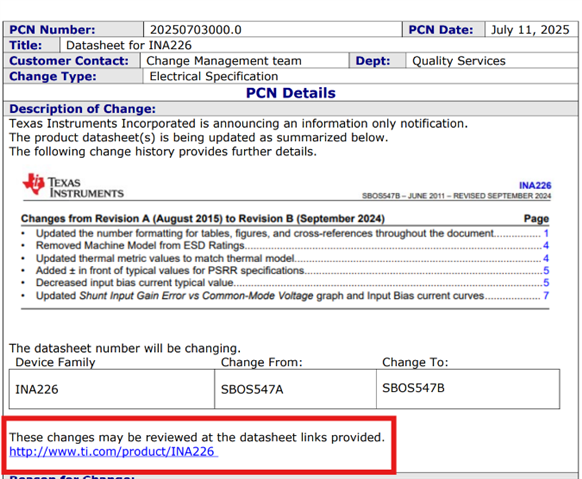
Task: Click 'Change Management team' contact value
Action: pyautogui.click(x=224, y=61)
